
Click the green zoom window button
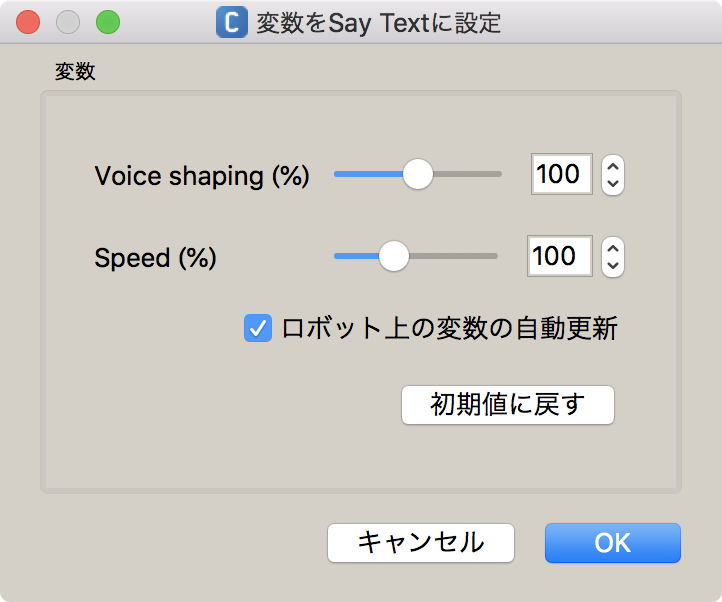coord(108,22)
